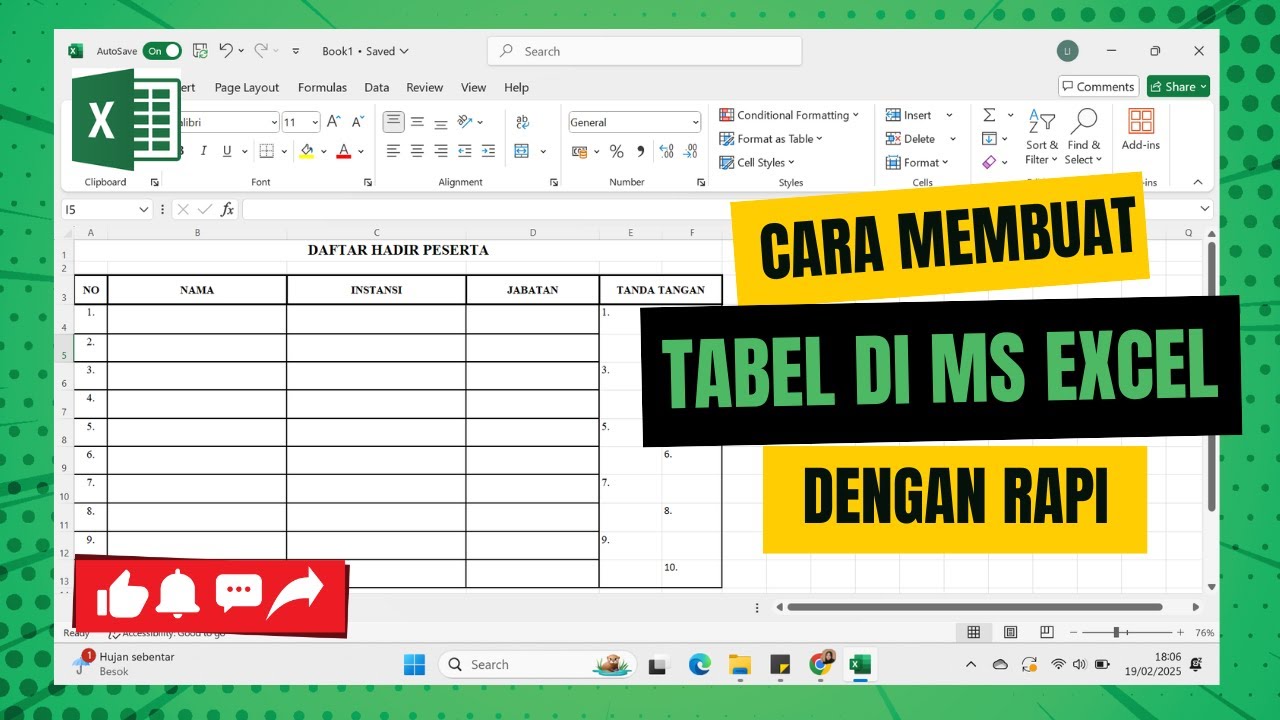The width and height of the screenshot is (1280, 720).
Task: Toggle the AutoSave switch
Action: coord(162,51)
